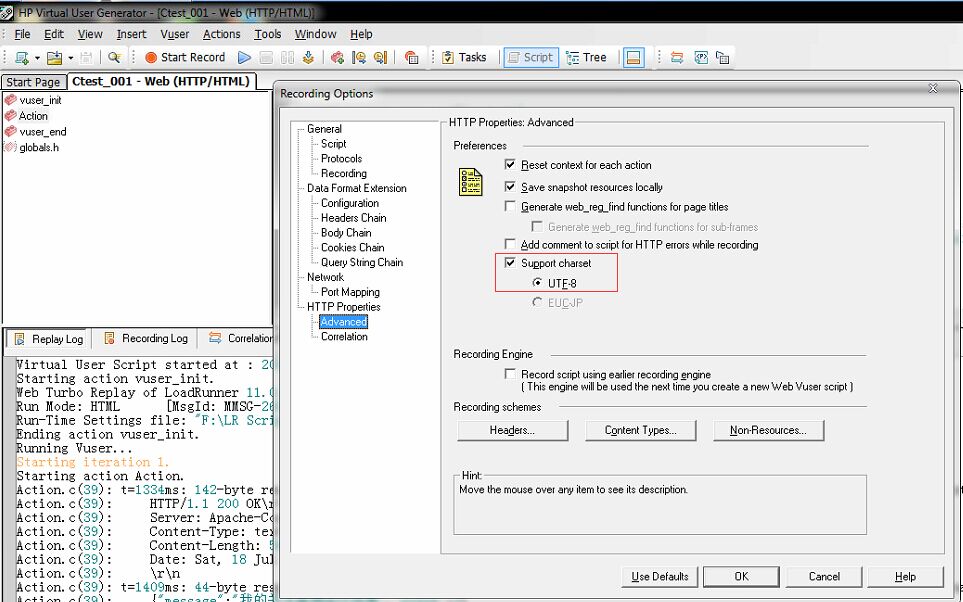
Task: Click the first yellow rendezvous icon
Action: point(359,58)
